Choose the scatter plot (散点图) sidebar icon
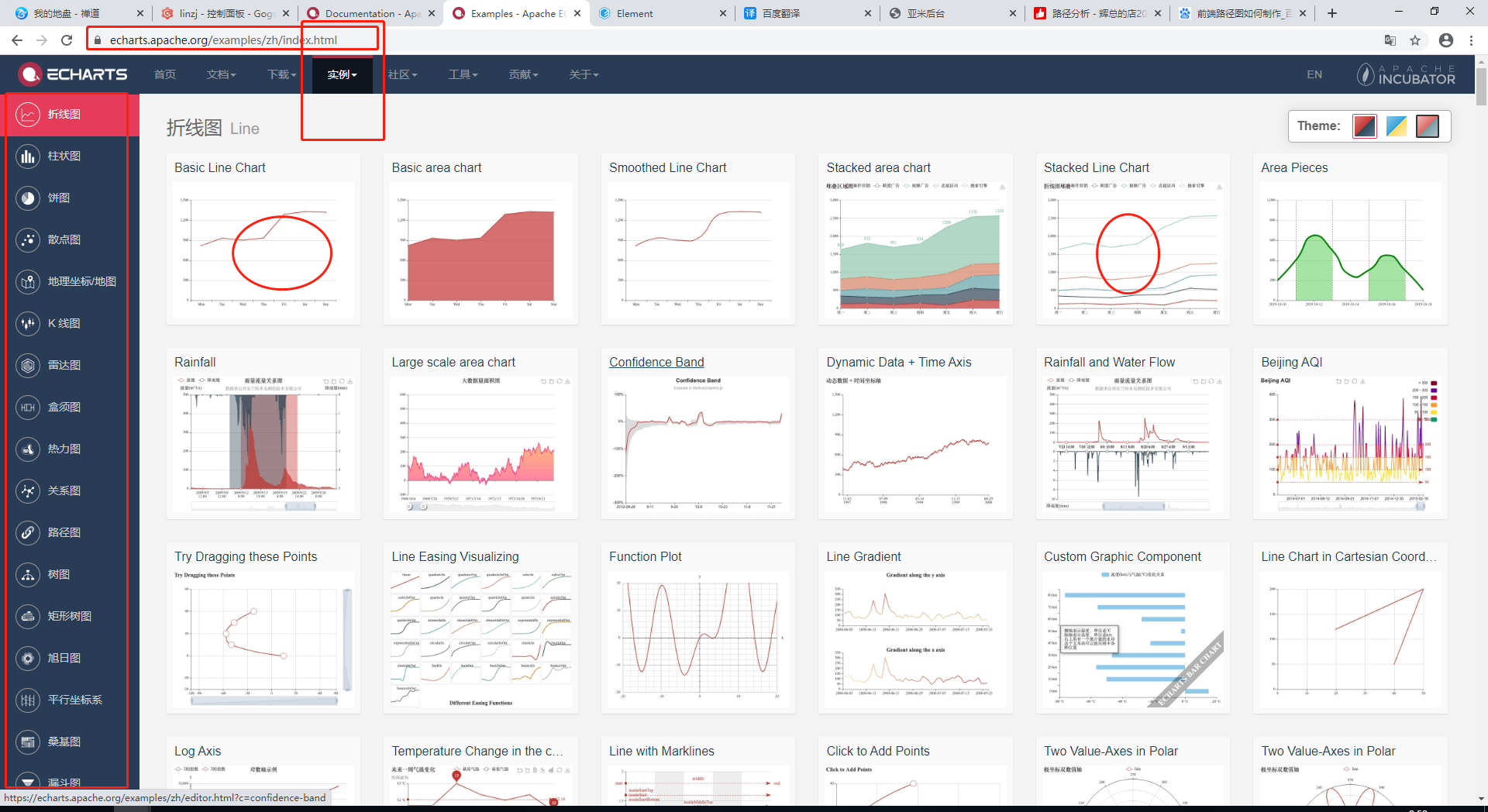 point(28,240)
